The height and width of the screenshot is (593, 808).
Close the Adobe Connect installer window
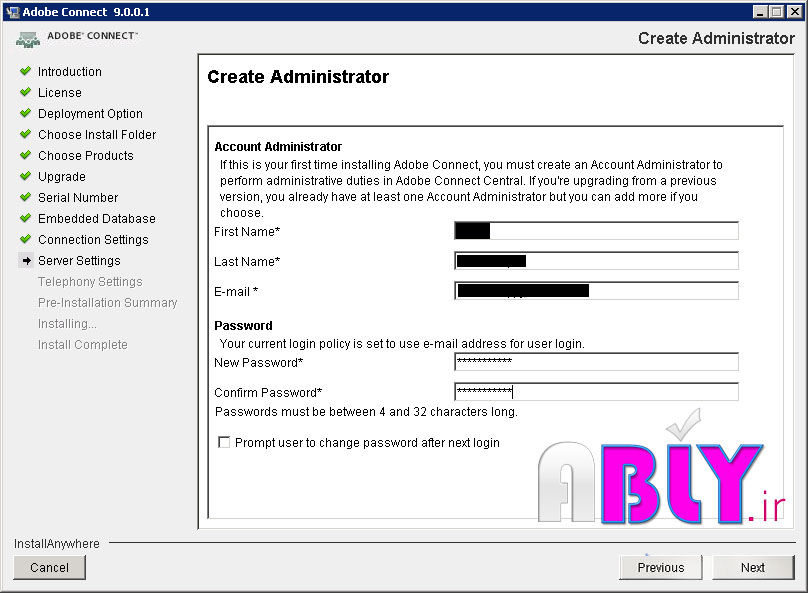pos(794,12)
